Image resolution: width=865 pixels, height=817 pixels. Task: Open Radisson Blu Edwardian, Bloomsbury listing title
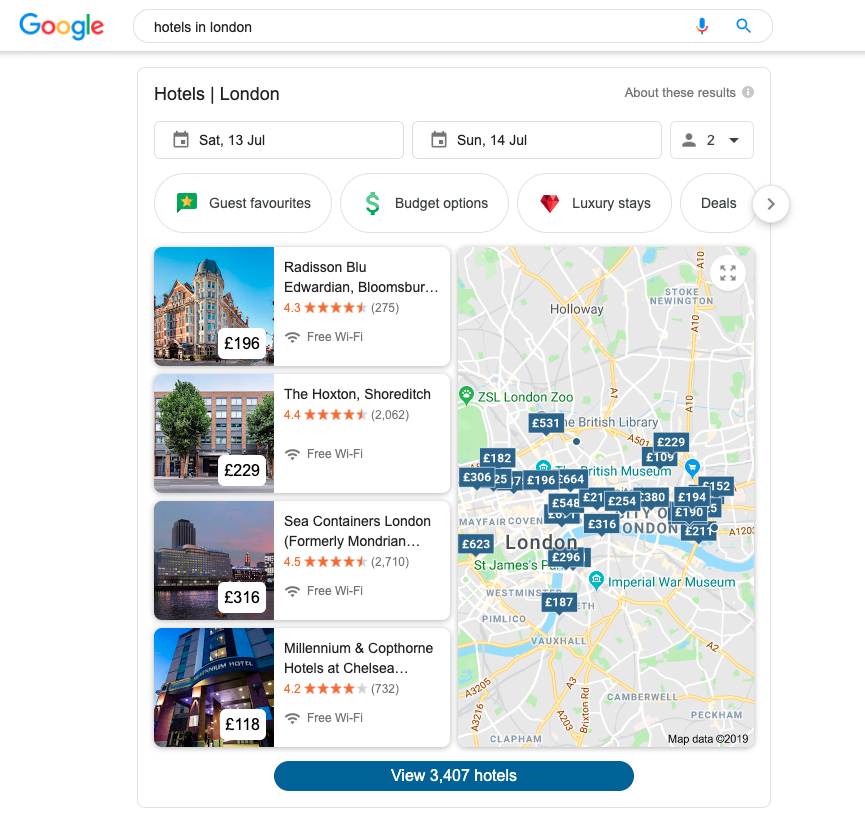coord(361,277)
